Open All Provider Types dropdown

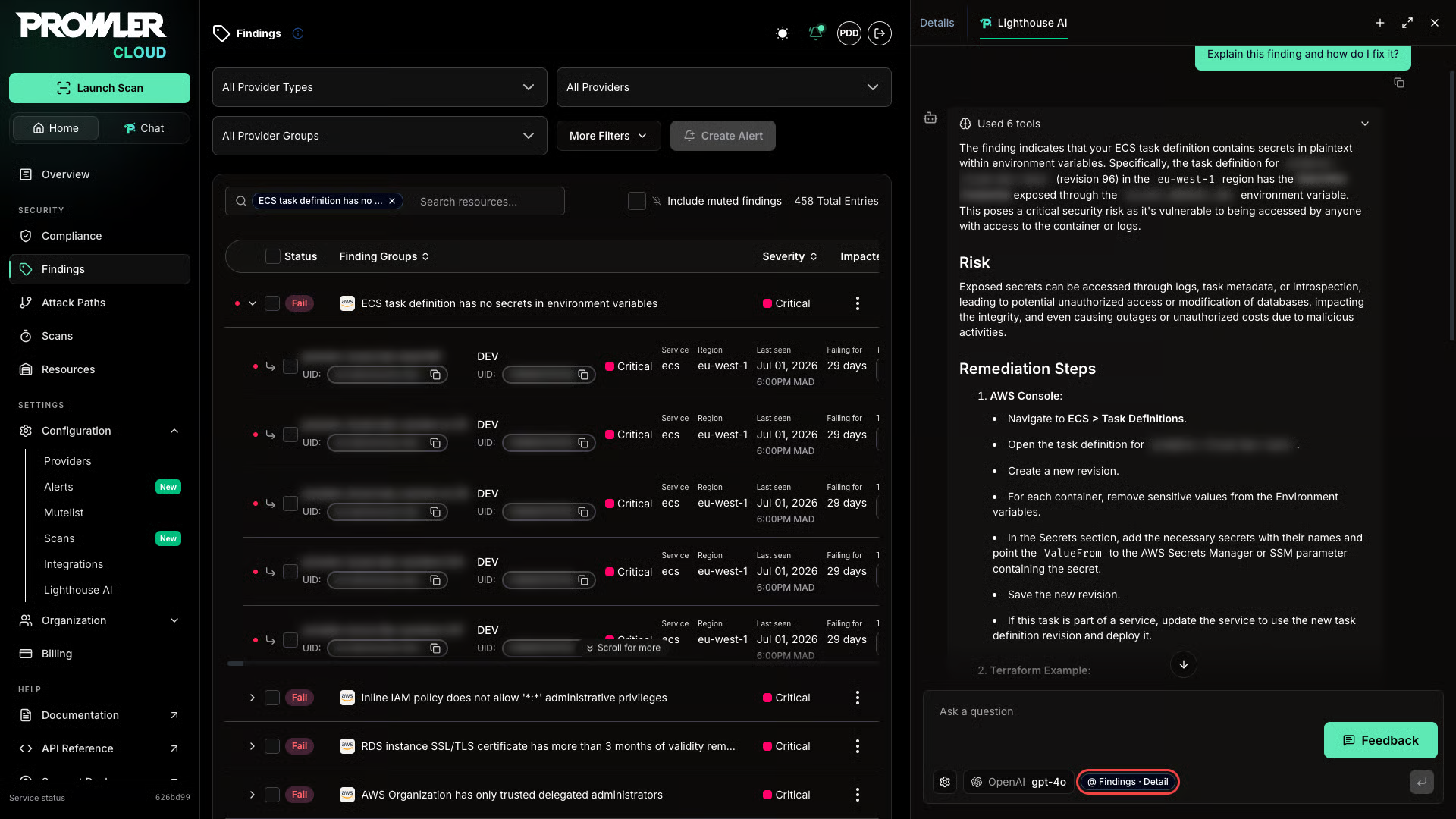click(379, 87)
